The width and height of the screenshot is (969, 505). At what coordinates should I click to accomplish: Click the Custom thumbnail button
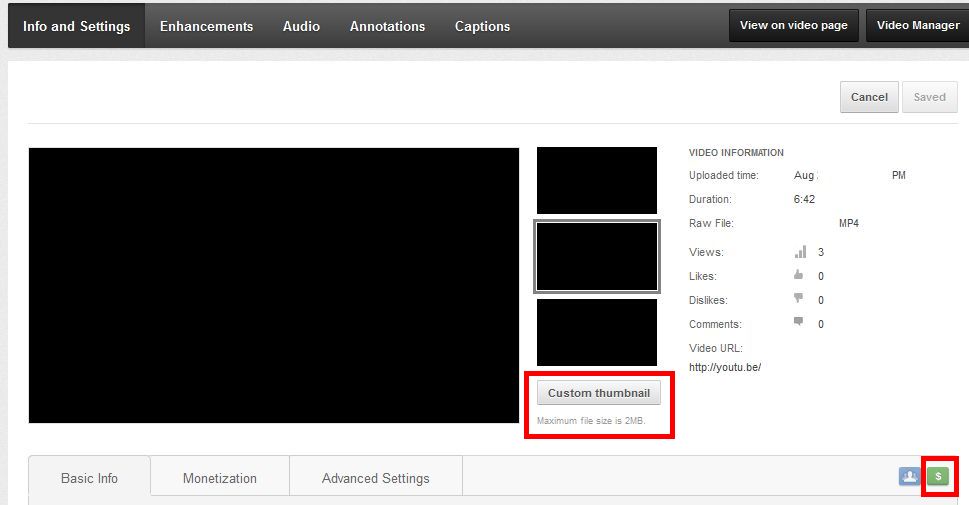click(x=599, y=393)
